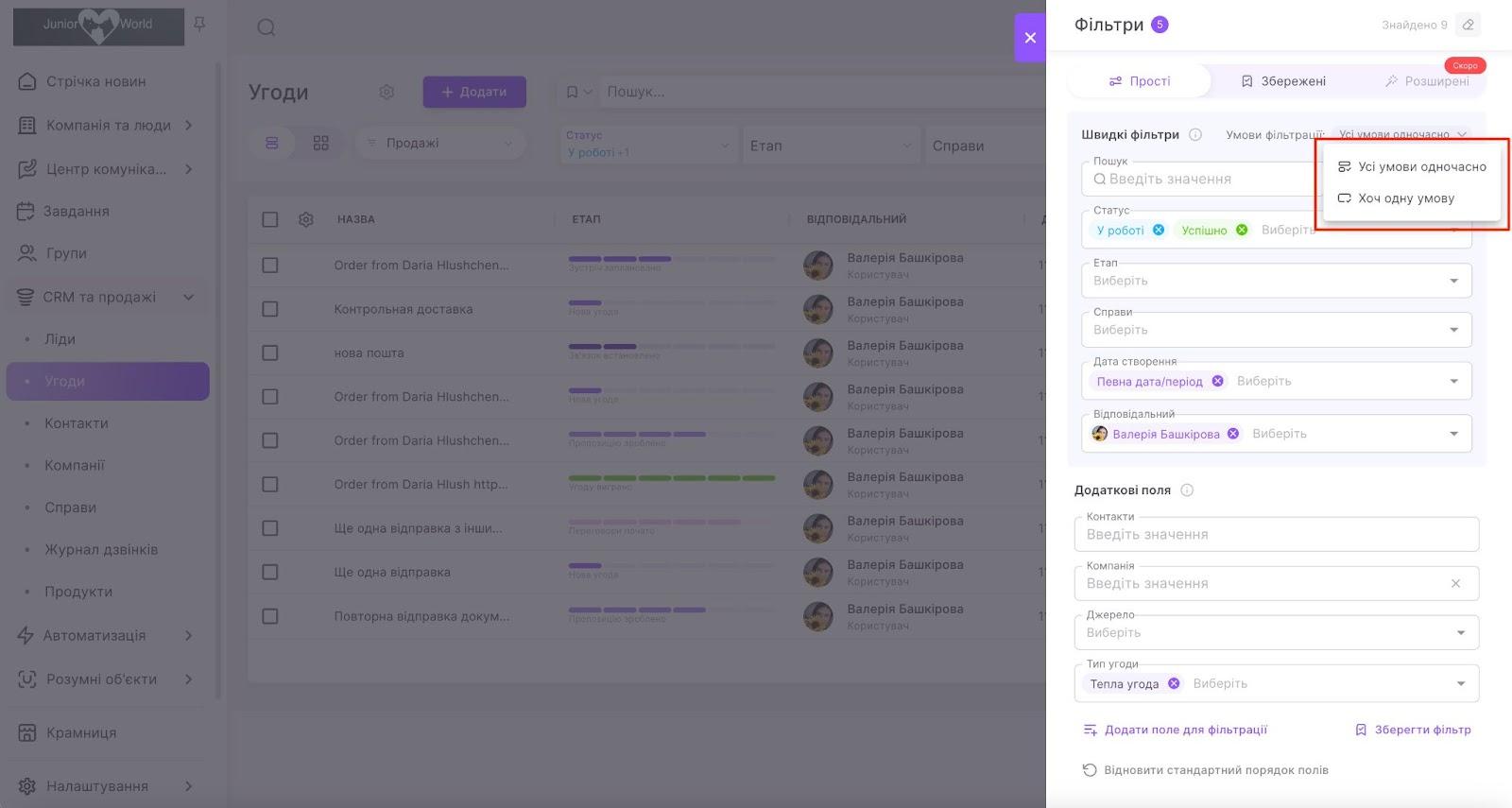Remove the 'У роботі' status tag
The image size is (1512, 808).
pos(1159,230)
